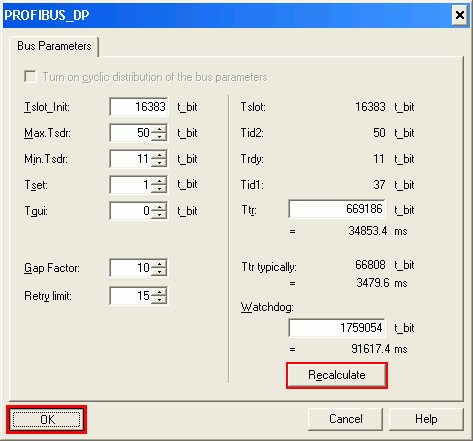Click the Min.Tsdr label
The width and height of the screenshot is (473, 441).
(46, 159)
